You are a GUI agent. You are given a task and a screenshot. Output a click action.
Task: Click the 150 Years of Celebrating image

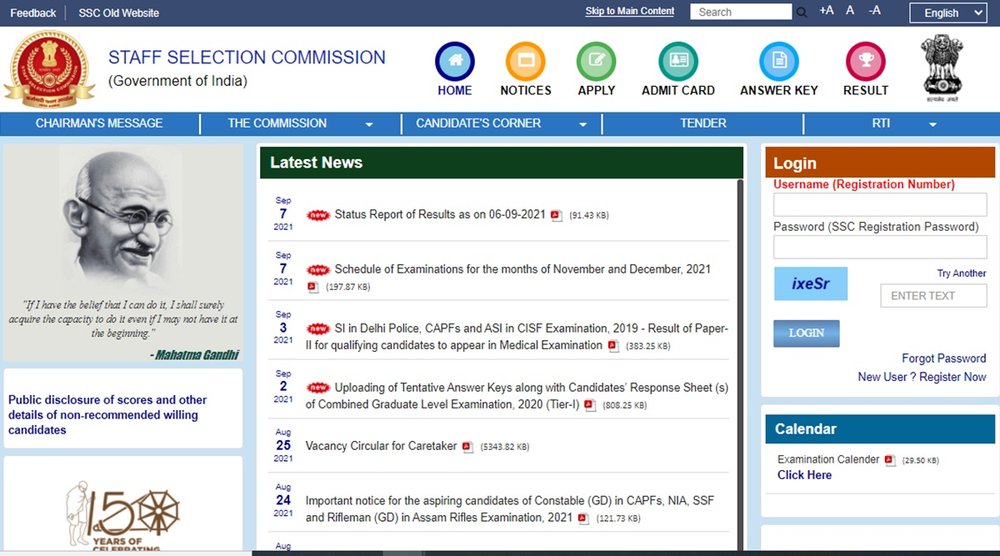tap(123, 515)
